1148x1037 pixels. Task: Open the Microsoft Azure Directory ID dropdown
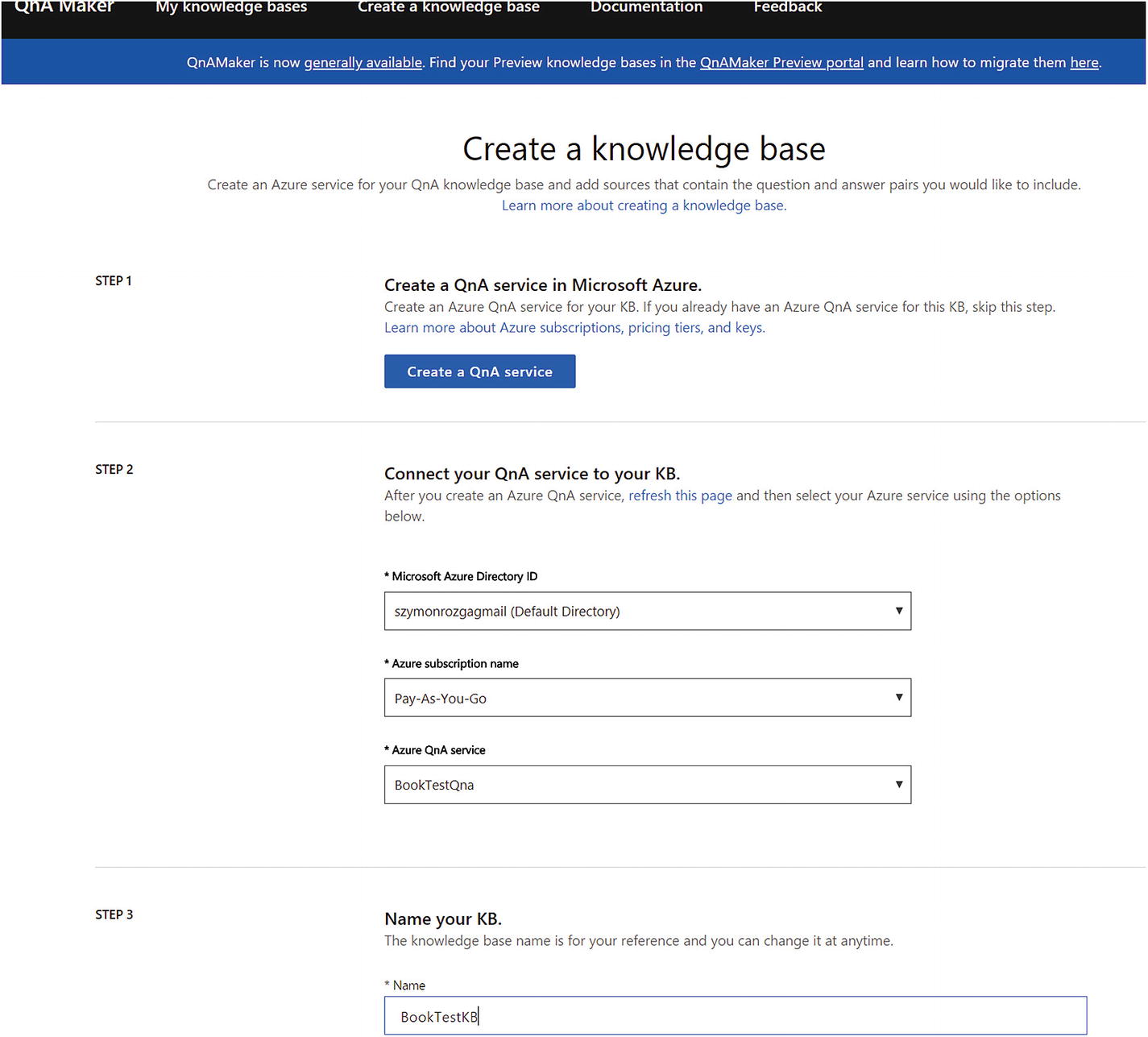(x=648, y=612)
